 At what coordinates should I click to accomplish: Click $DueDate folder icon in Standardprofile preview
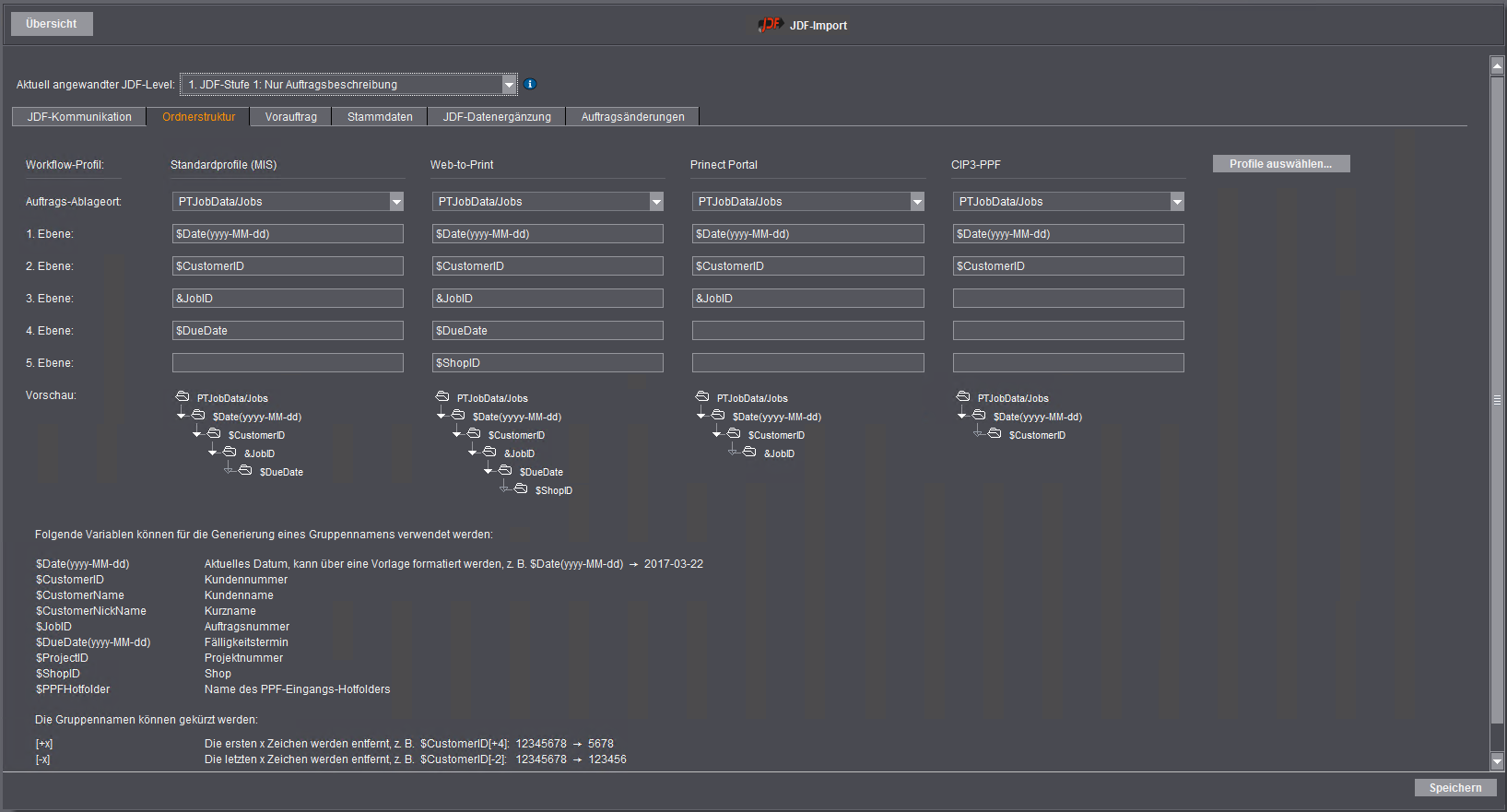245,470
